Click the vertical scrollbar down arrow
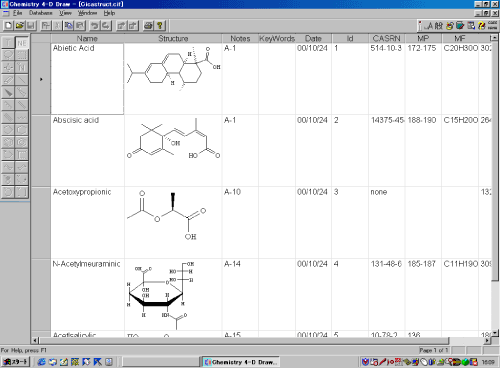The height and width of the screenshot is (368, 500). pos(495,333)
